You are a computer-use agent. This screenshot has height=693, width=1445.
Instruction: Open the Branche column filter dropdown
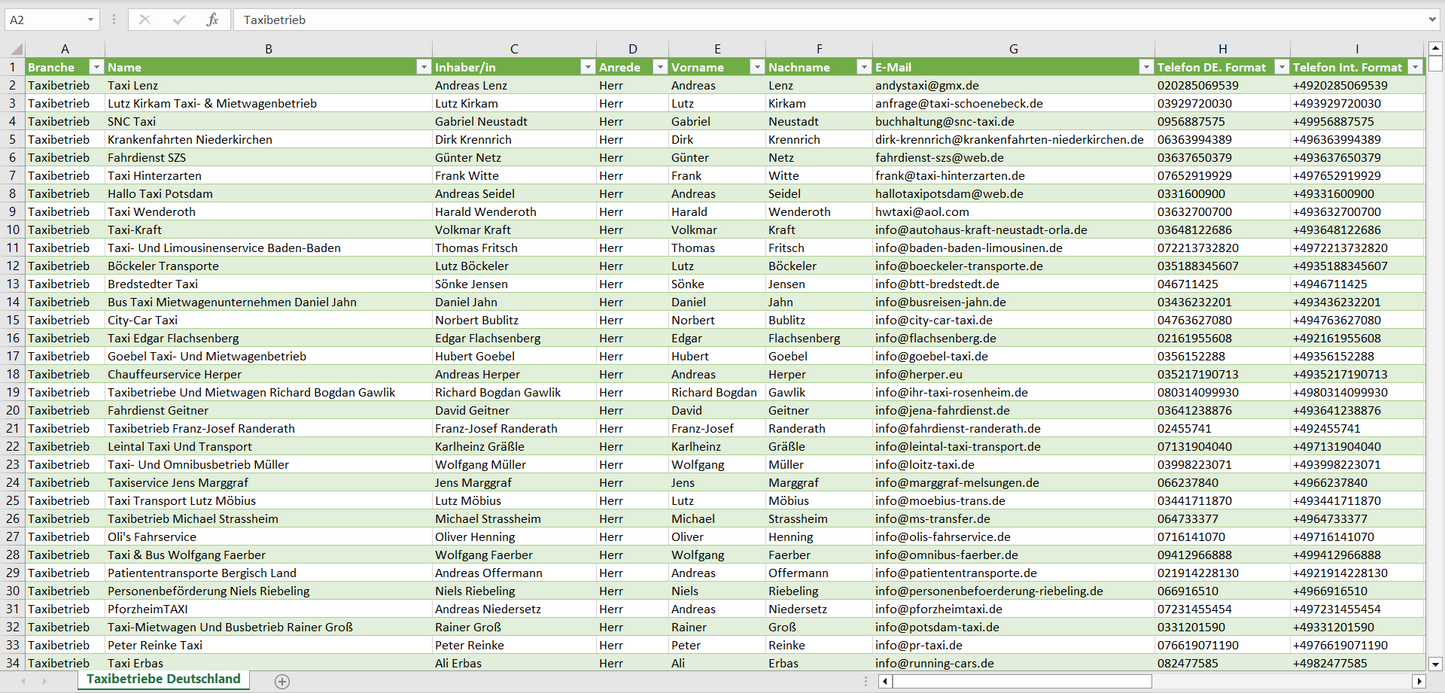[96, 67]
